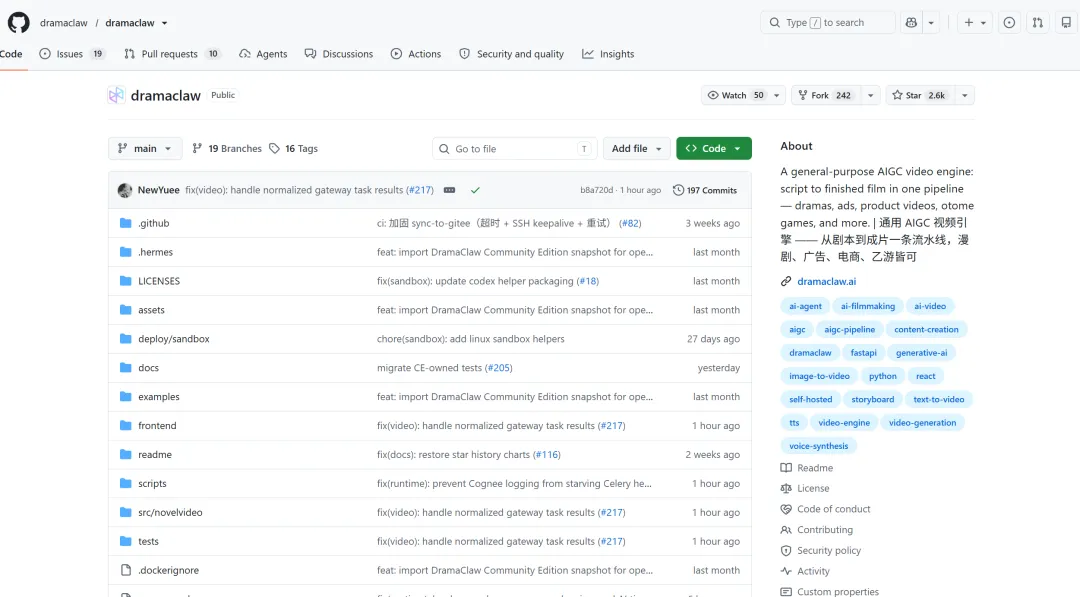
Task: Open the NewYuee author link
Action: [158, 190]
